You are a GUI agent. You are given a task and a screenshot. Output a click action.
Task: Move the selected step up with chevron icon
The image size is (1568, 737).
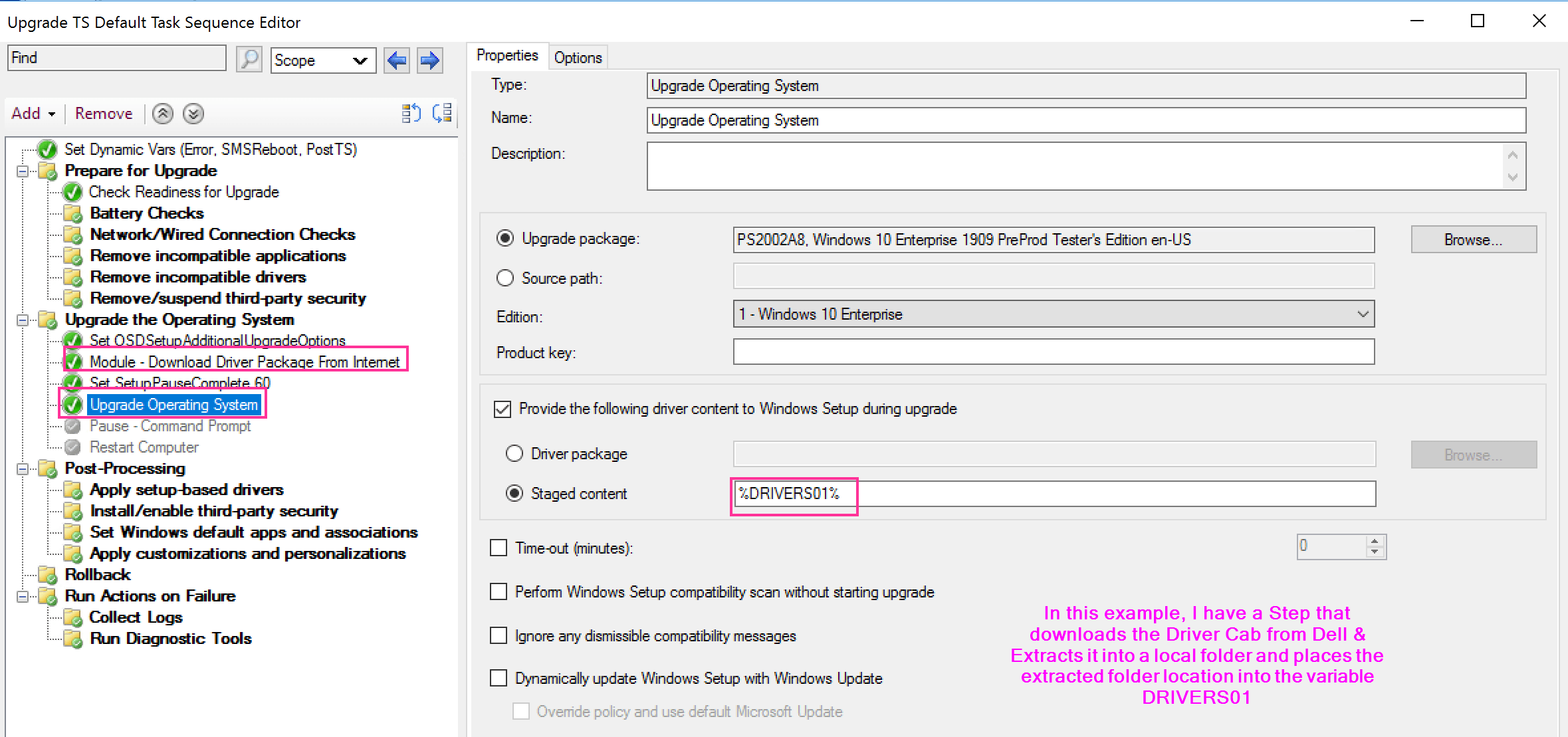point(162,114)
